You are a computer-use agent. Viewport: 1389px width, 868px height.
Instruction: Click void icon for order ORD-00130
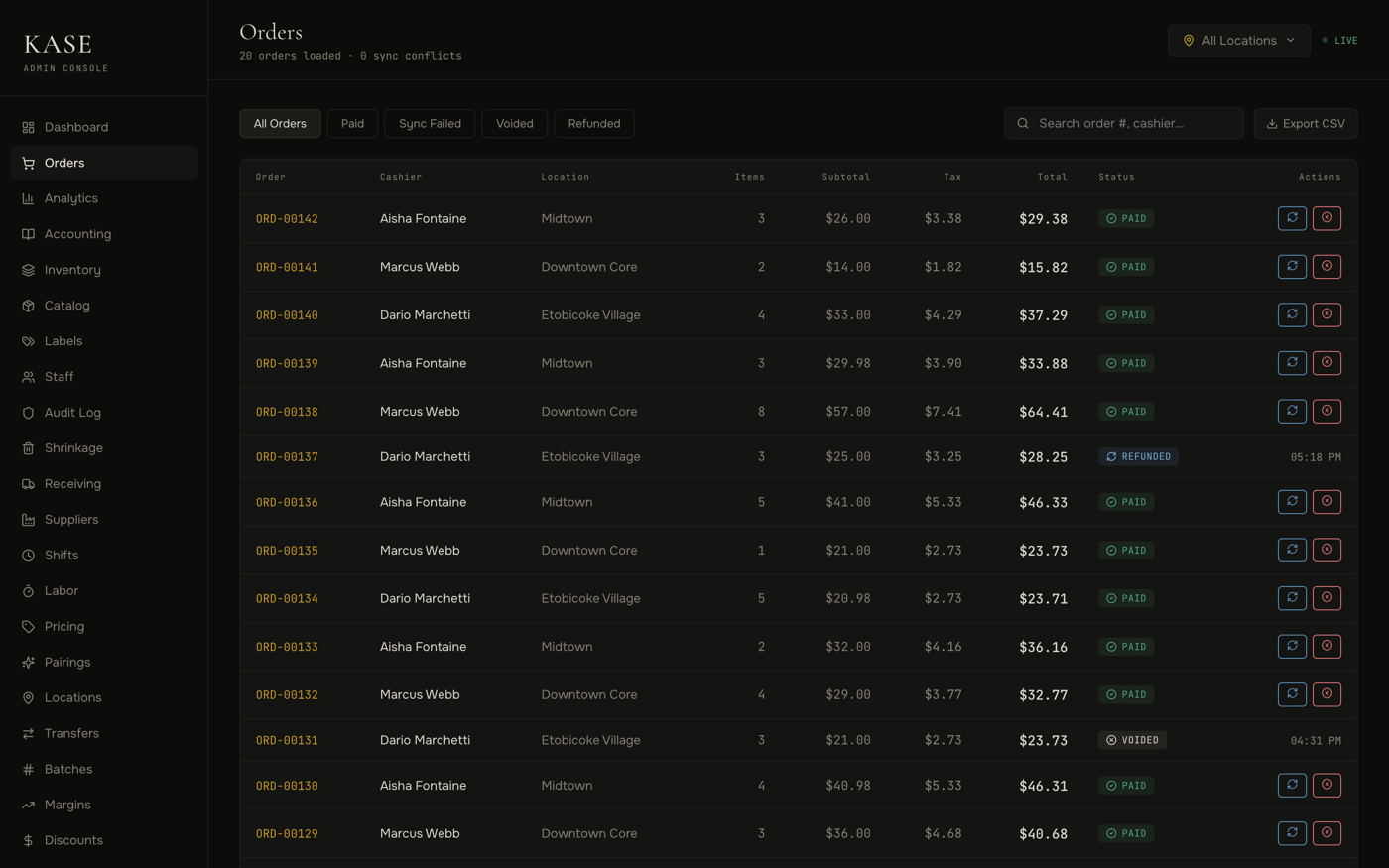(1326, 785)
